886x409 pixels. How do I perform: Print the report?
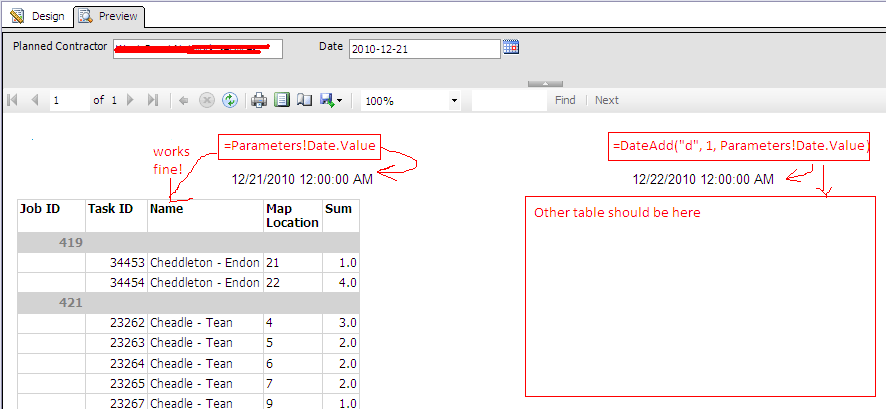[259, 101]
